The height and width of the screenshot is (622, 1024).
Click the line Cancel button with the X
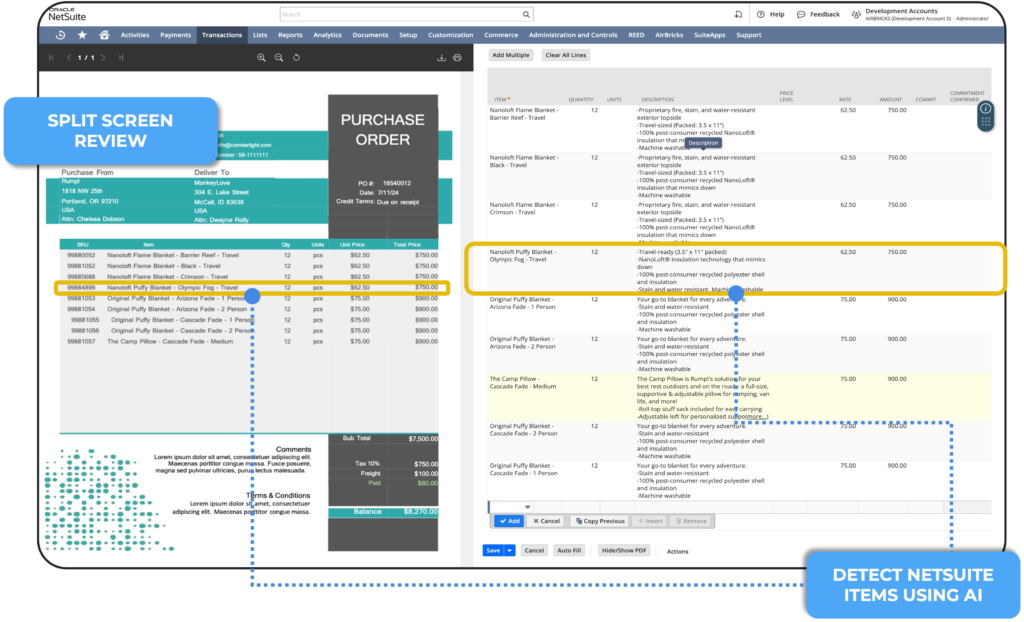pos(547,521)
